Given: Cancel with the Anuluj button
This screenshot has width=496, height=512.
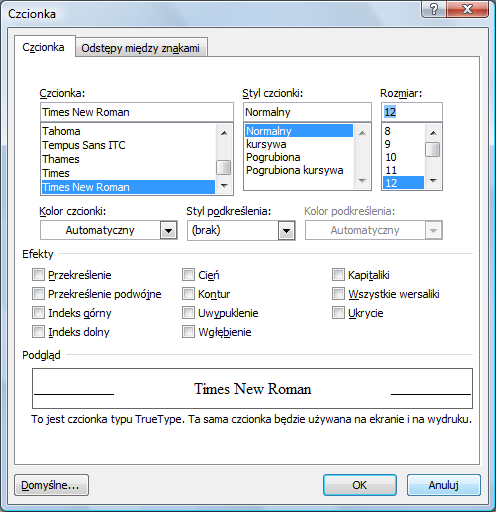Looking at the screenshot, I should click(444, 485).
